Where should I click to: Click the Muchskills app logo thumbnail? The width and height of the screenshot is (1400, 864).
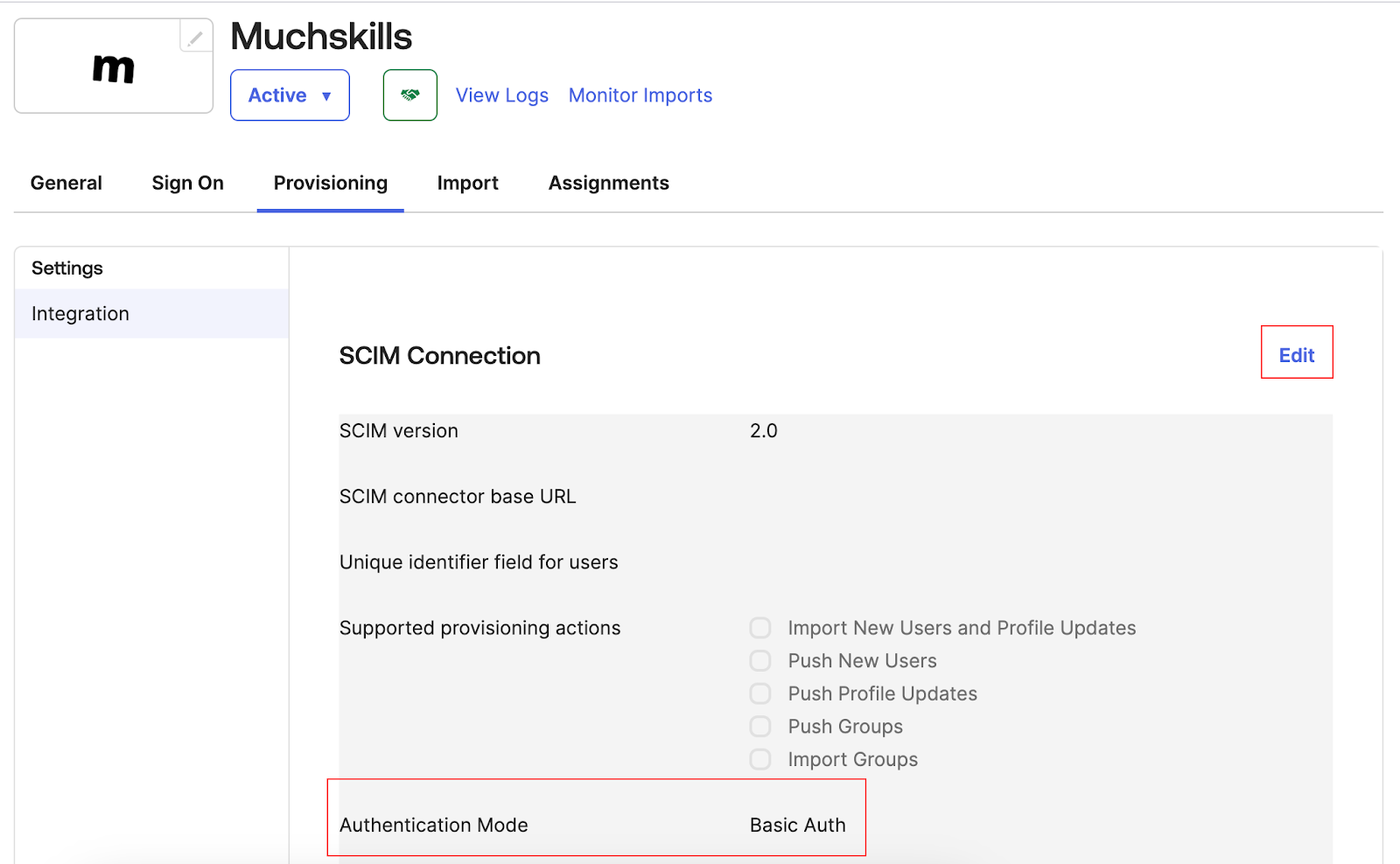click(114, 66)
